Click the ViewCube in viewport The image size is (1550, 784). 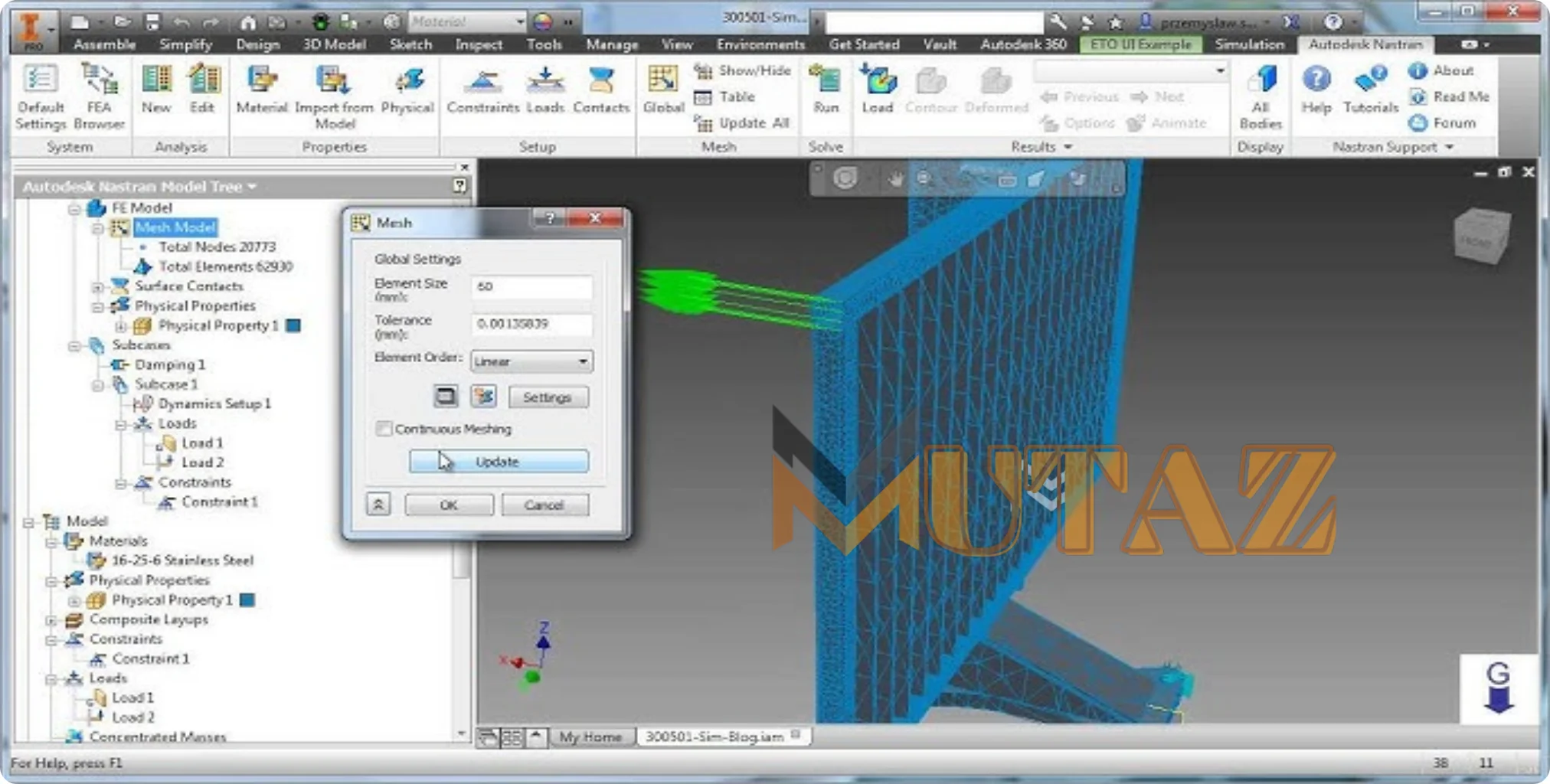[x=1482, y=237]
